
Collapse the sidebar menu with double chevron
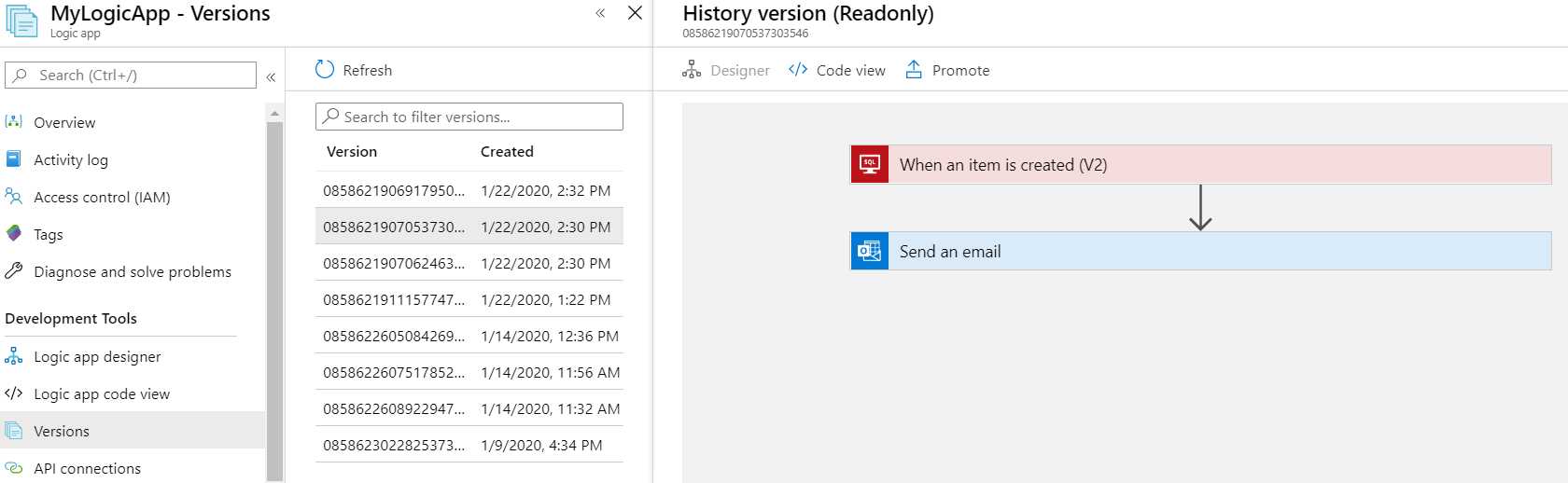click(x=271, y=77)
